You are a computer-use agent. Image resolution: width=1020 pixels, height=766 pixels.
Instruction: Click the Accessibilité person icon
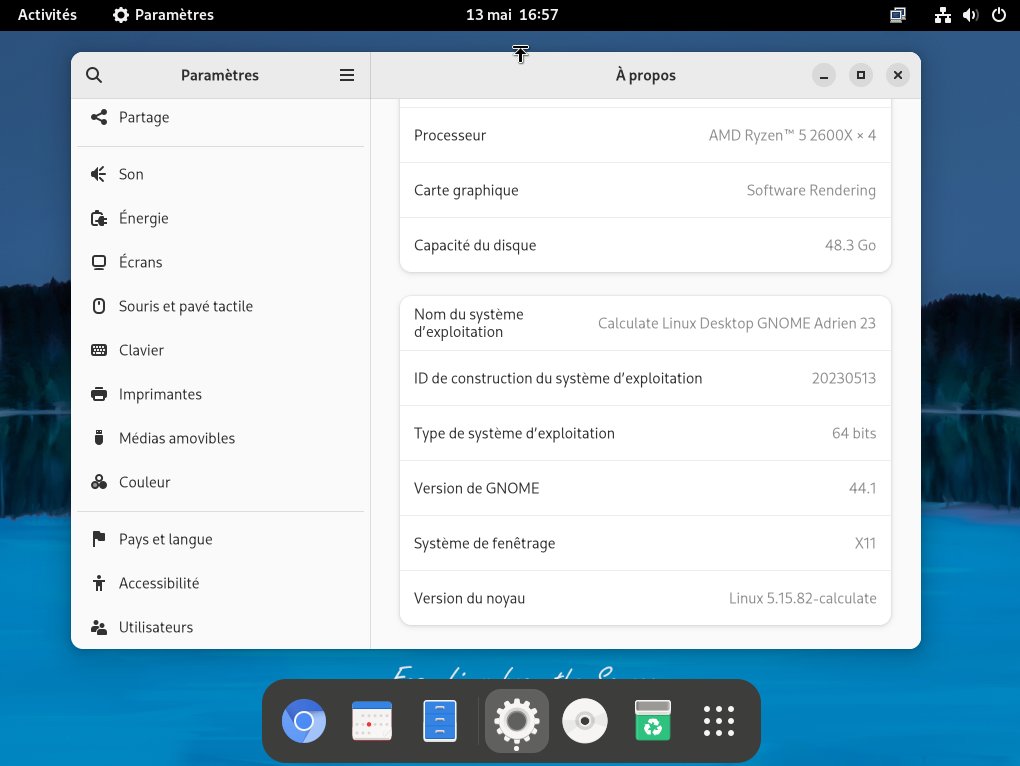coord(99,583)
